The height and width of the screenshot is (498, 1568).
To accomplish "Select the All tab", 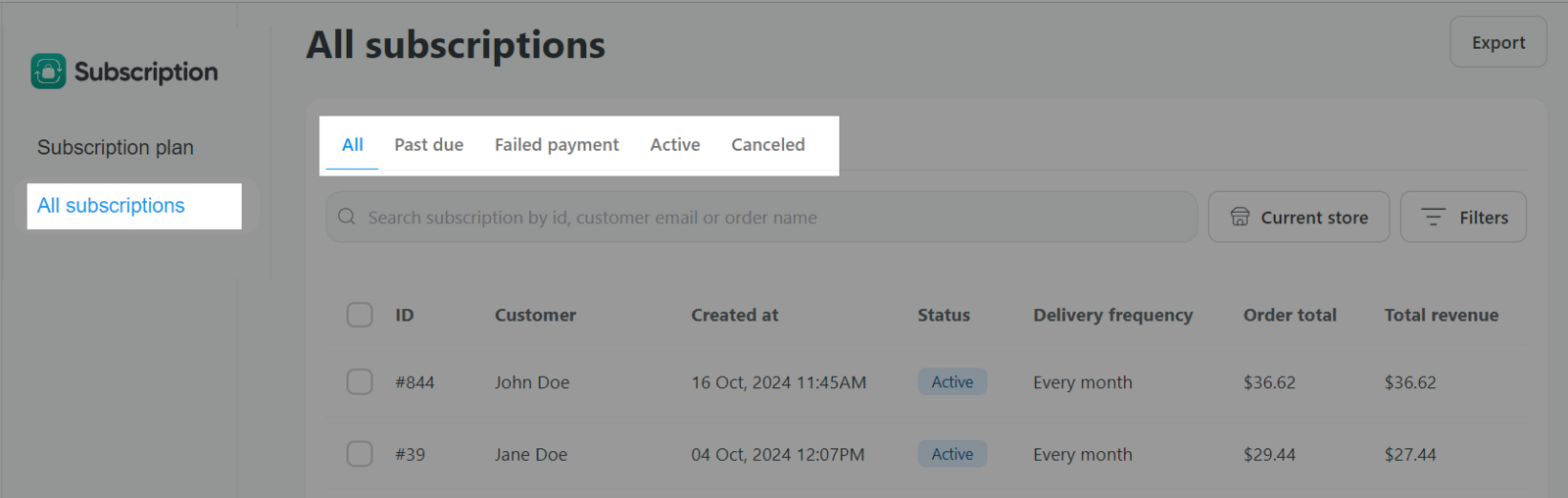I will pyautogui.click(x=352, y=145).
